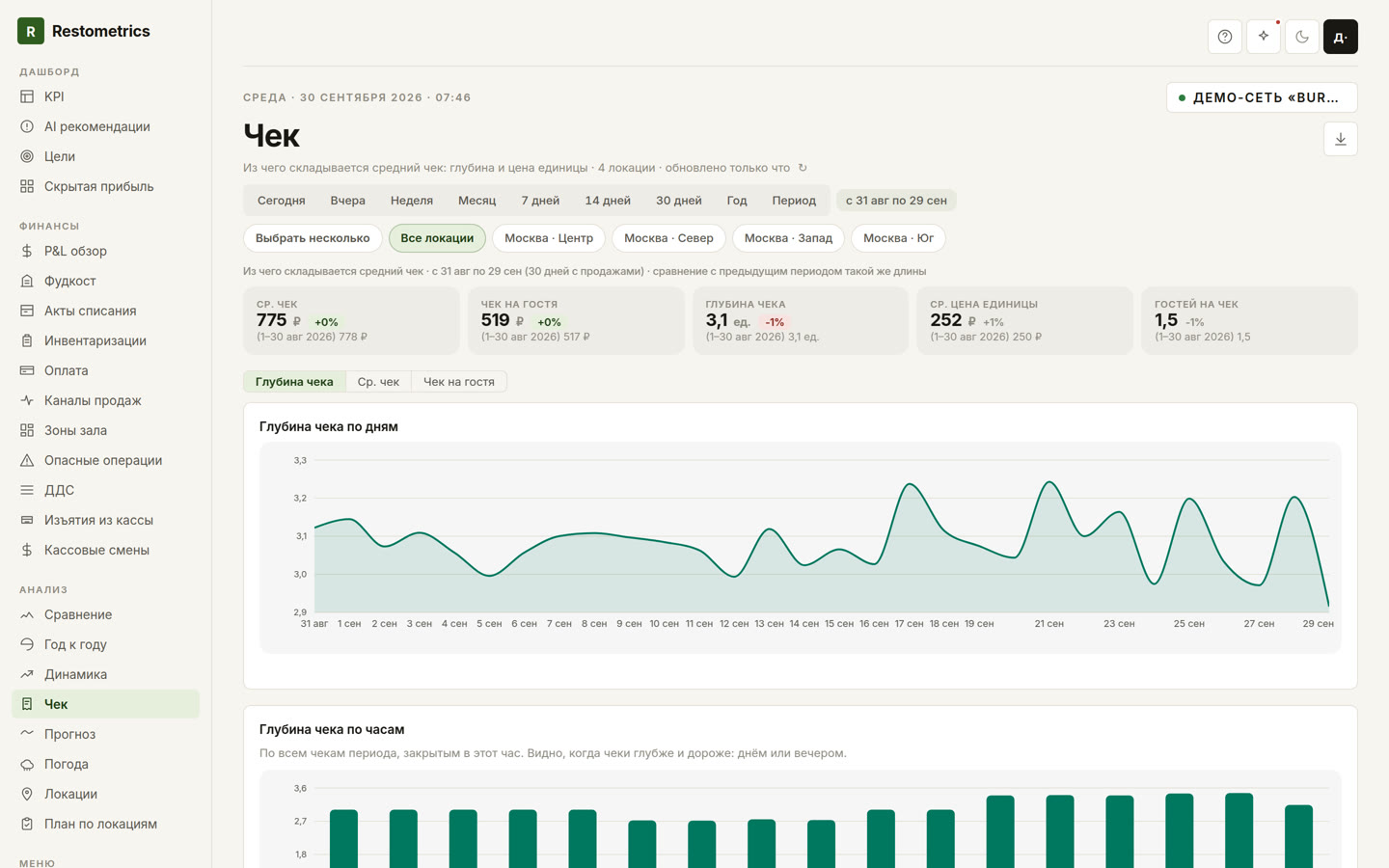Click the Ср. чек 775 ₽ card

(x=351, y=320)
